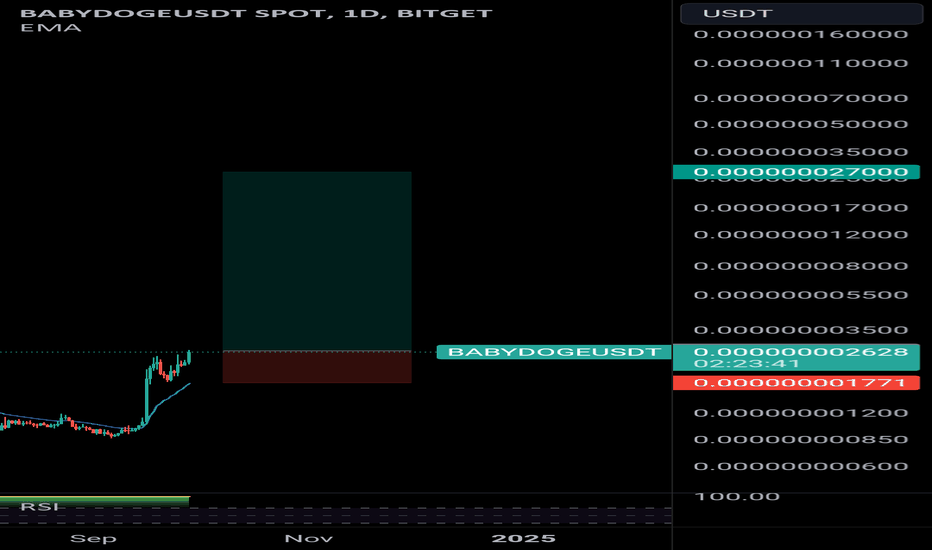Image resolution: width=932 pixels, height=550 pixels.
Task: Click the BABYDOGEUSDT SPOT chart title
Action: coord(256,12)
